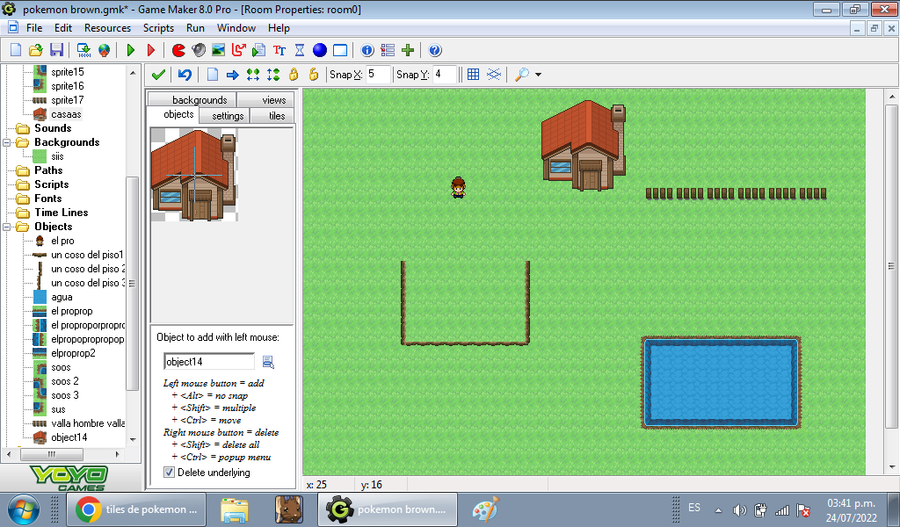
Task: Toggle Delete underlying checkbox
Action: [169, 472]
